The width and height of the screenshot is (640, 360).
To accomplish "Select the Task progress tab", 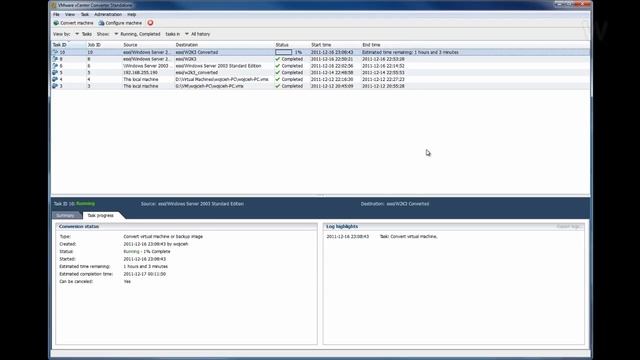I will click(101, 216).
